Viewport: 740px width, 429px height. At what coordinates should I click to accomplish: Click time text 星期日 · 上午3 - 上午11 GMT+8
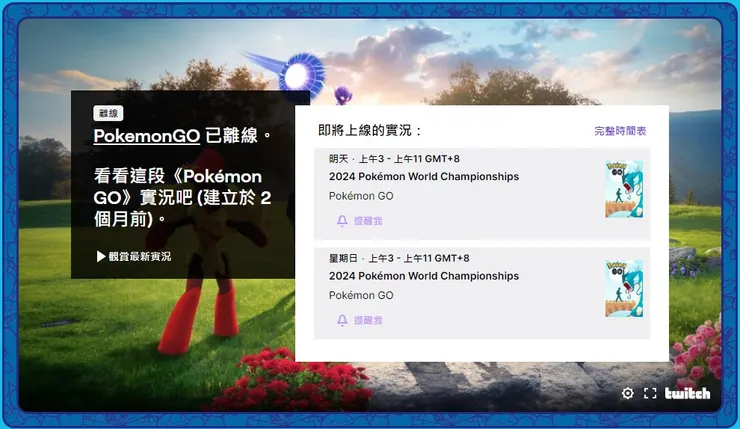[399, 258]
